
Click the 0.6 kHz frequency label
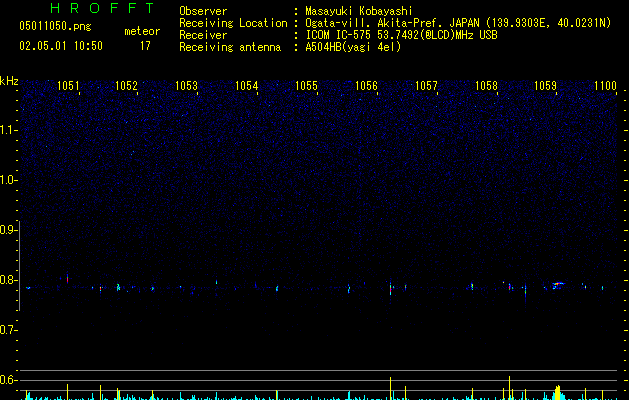click(x=8, y=380)
